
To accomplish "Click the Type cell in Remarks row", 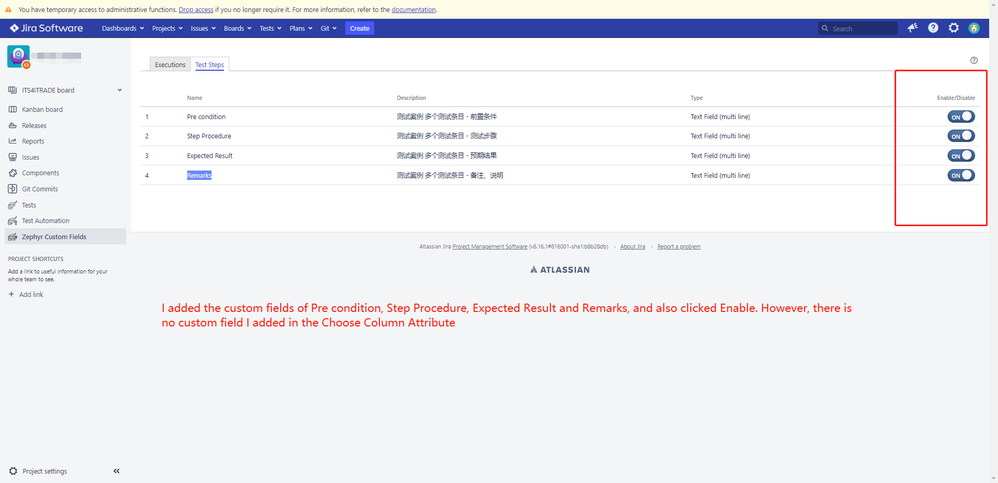I will pyautogui.click(x=720, y=176).
